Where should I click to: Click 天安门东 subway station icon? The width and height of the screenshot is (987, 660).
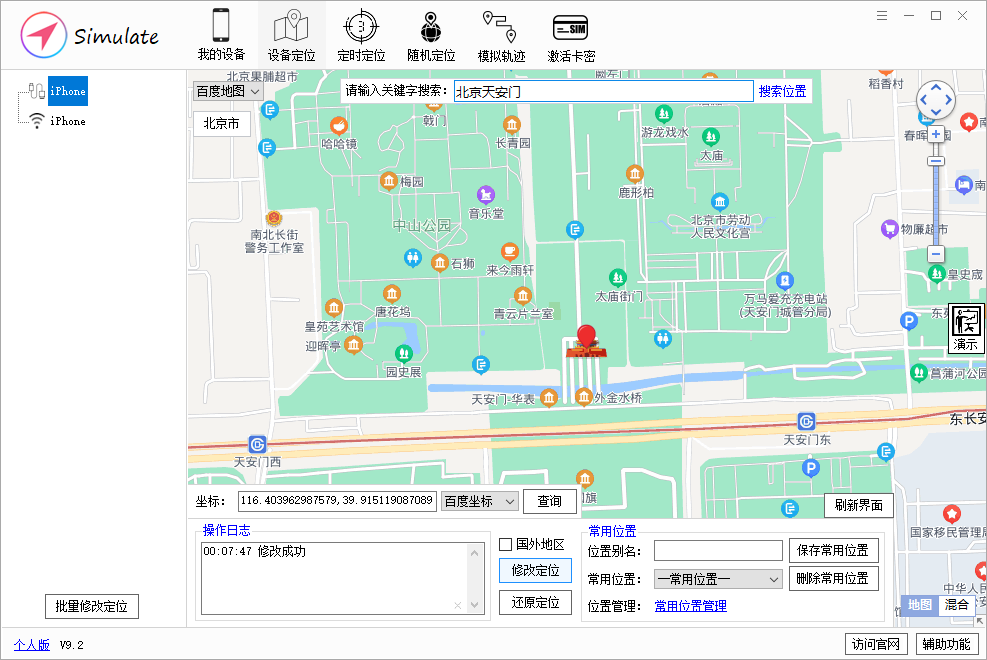point(806,421)
